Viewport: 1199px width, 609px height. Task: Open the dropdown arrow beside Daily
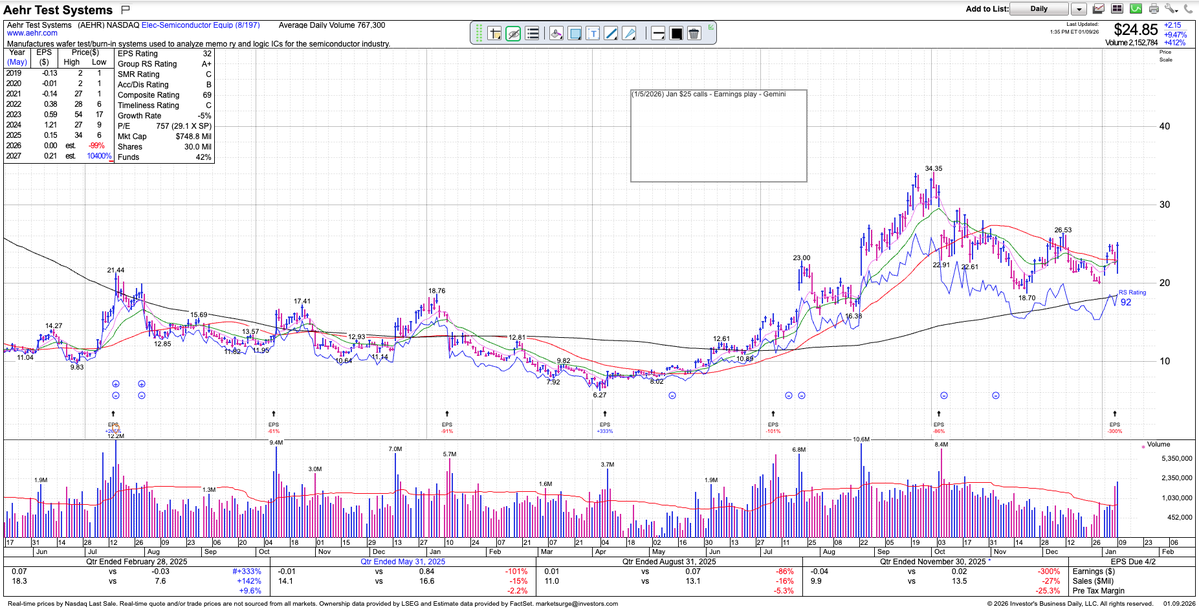1079,9
